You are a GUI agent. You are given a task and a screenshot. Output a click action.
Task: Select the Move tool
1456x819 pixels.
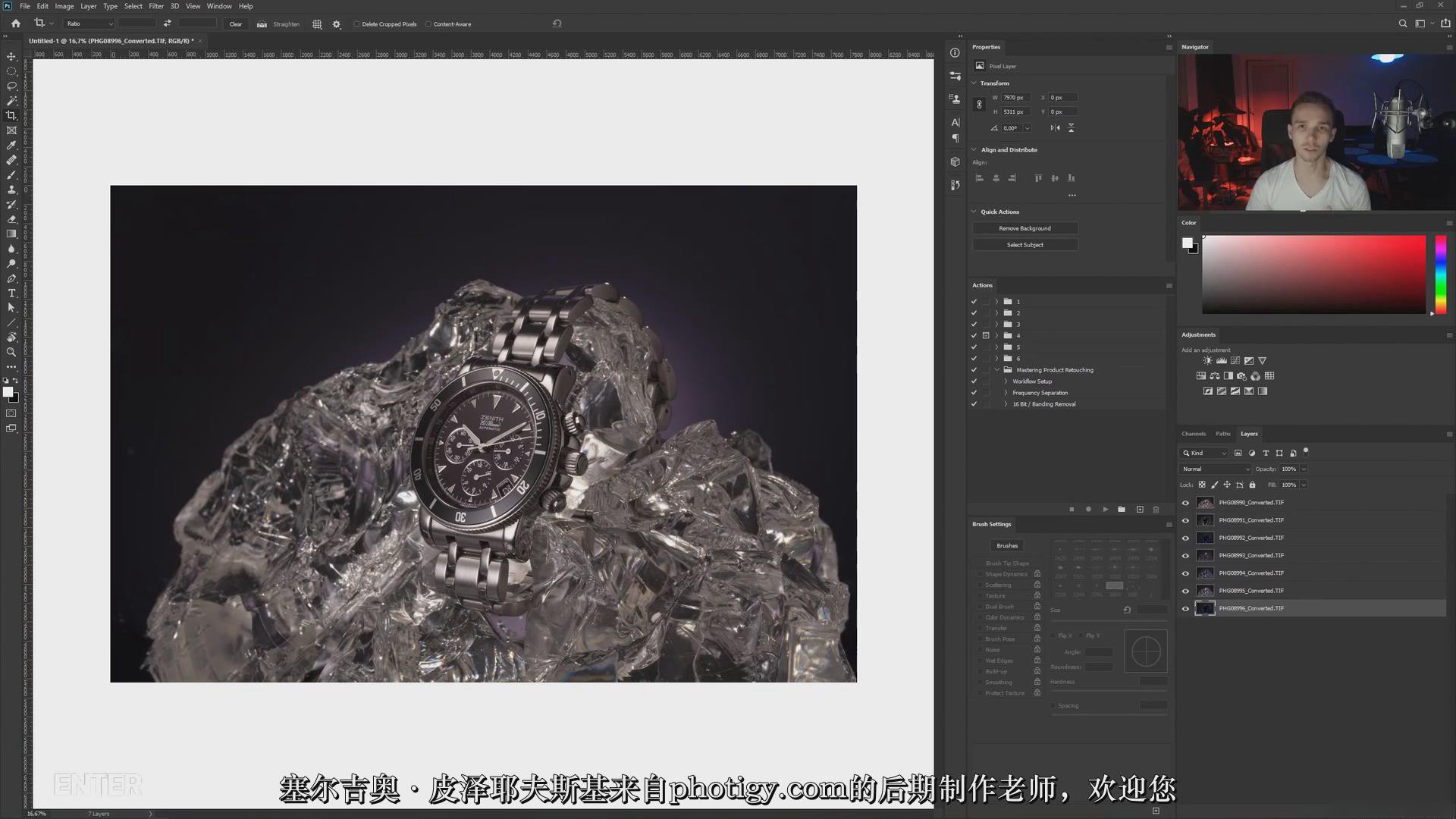[x=11, y=57]
